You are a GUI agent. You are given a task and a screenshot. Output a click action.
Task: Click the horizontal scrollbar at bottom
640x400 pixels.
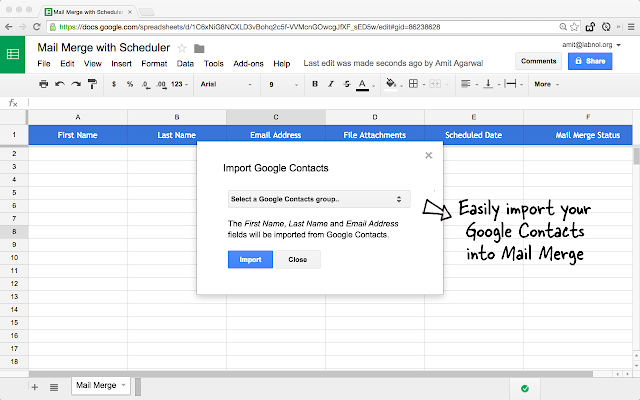point(310,374)
